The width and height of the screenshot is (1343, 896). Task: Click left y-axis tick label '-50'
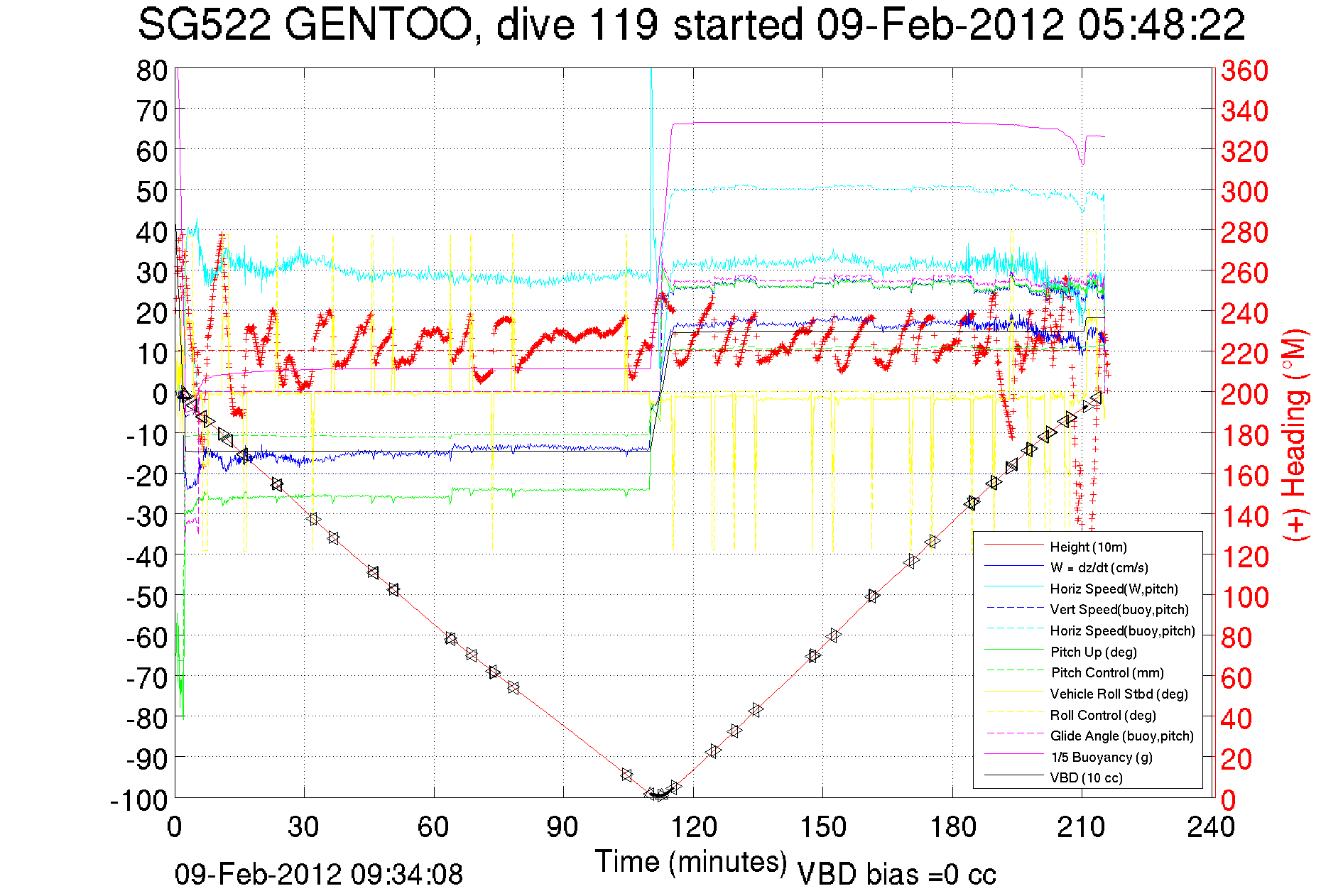pos(146,597)
